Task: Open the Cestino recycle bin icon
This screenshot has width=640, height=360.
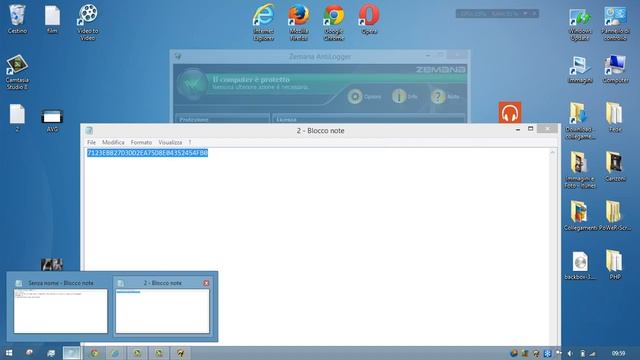Action: coord(17,18)
